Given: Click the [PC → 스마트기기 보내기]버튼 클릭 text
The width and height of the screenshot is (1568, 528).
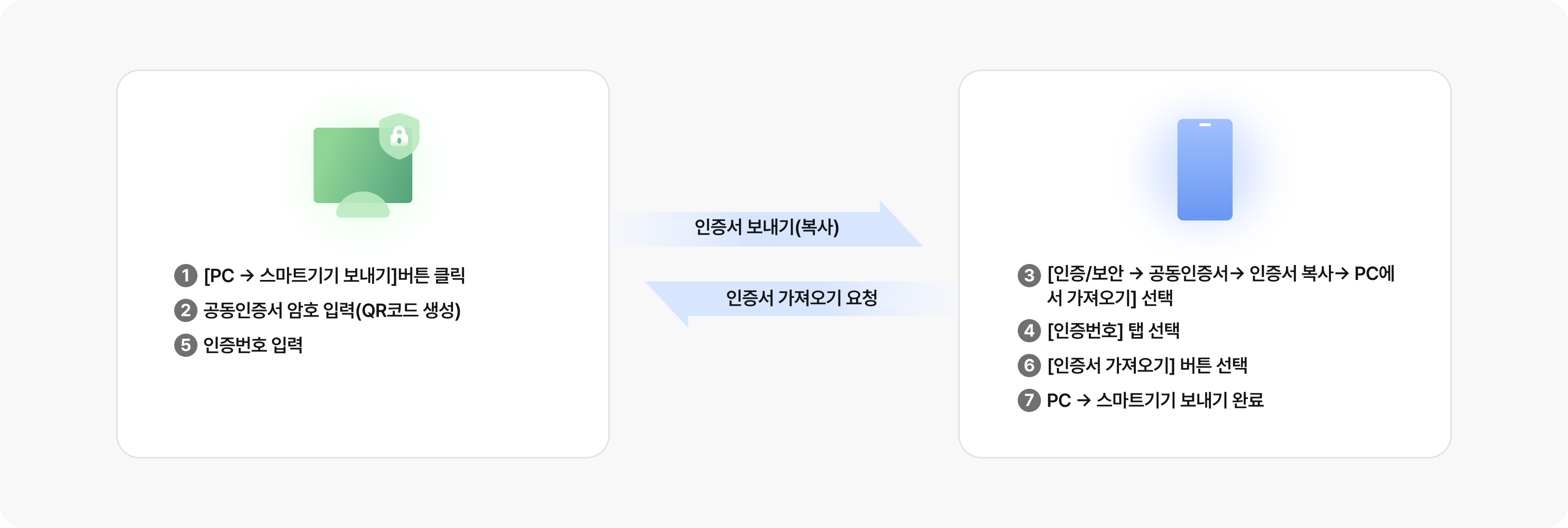Looking at the screenshot, I should pos(334,276).
